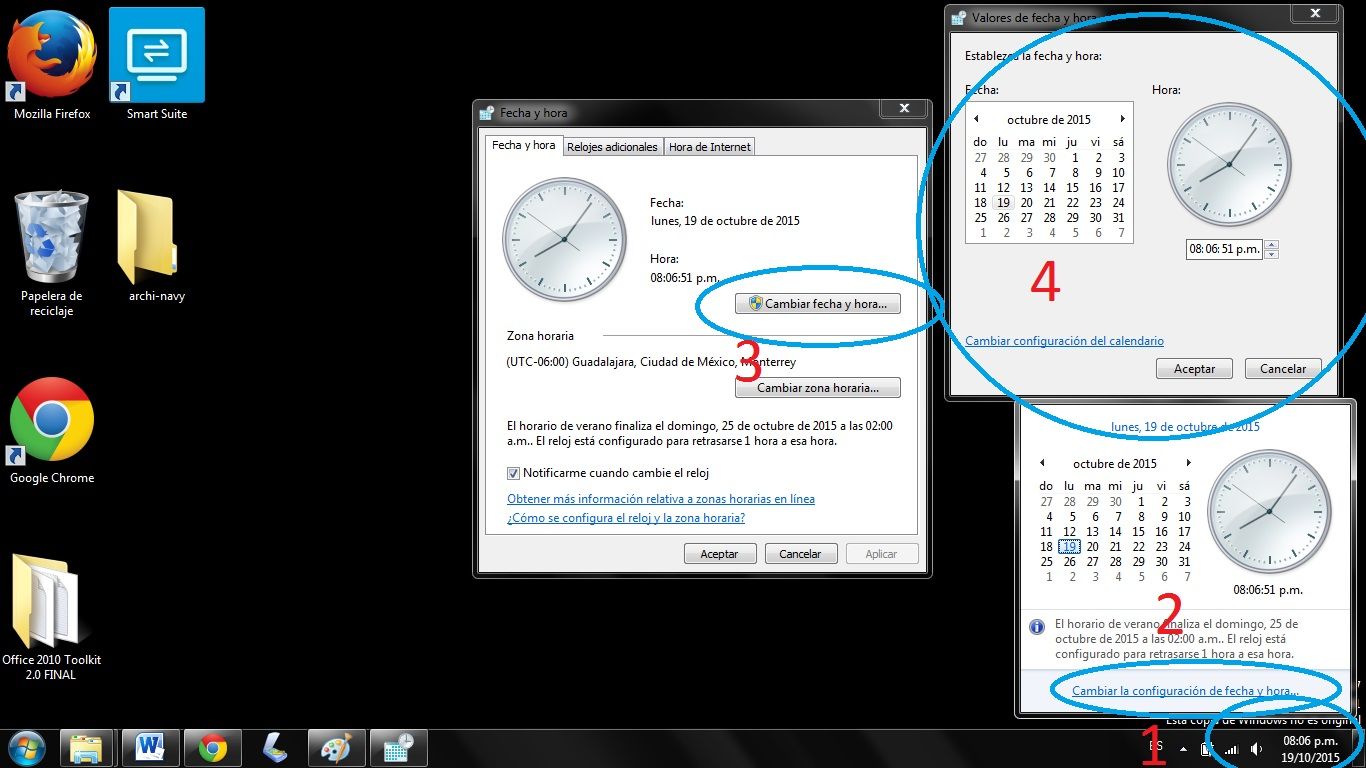Open the volume speaker icon in system tray
The image size is (1366, 768).
1256,749
